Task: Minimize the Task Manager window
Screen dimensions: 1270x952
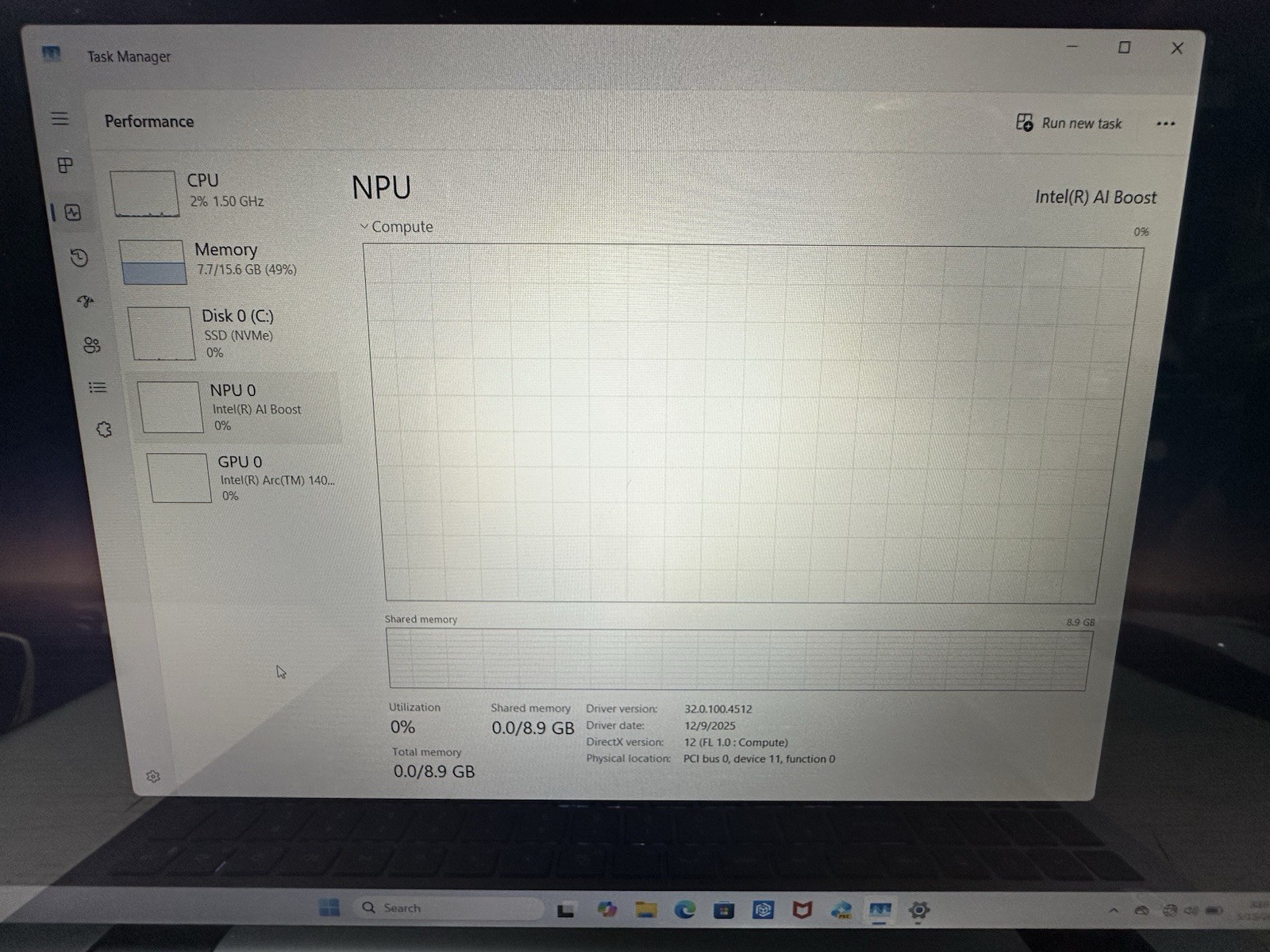Action: pyautogui.click(x=1072, y=47)
